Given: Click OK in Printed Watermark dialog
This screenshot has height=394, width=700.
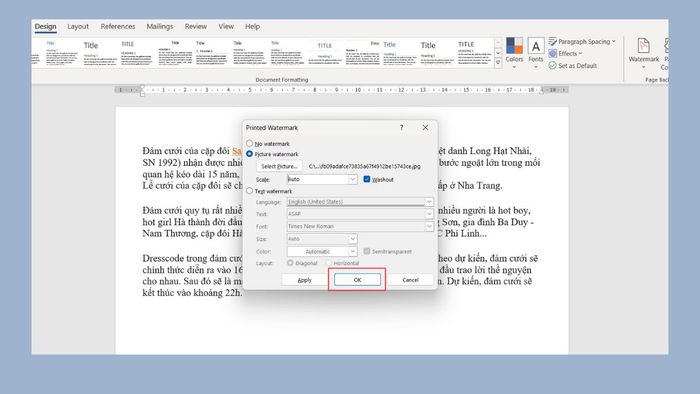Looking at the screenshot, I should pyautogui.click(x=357, y=280).
